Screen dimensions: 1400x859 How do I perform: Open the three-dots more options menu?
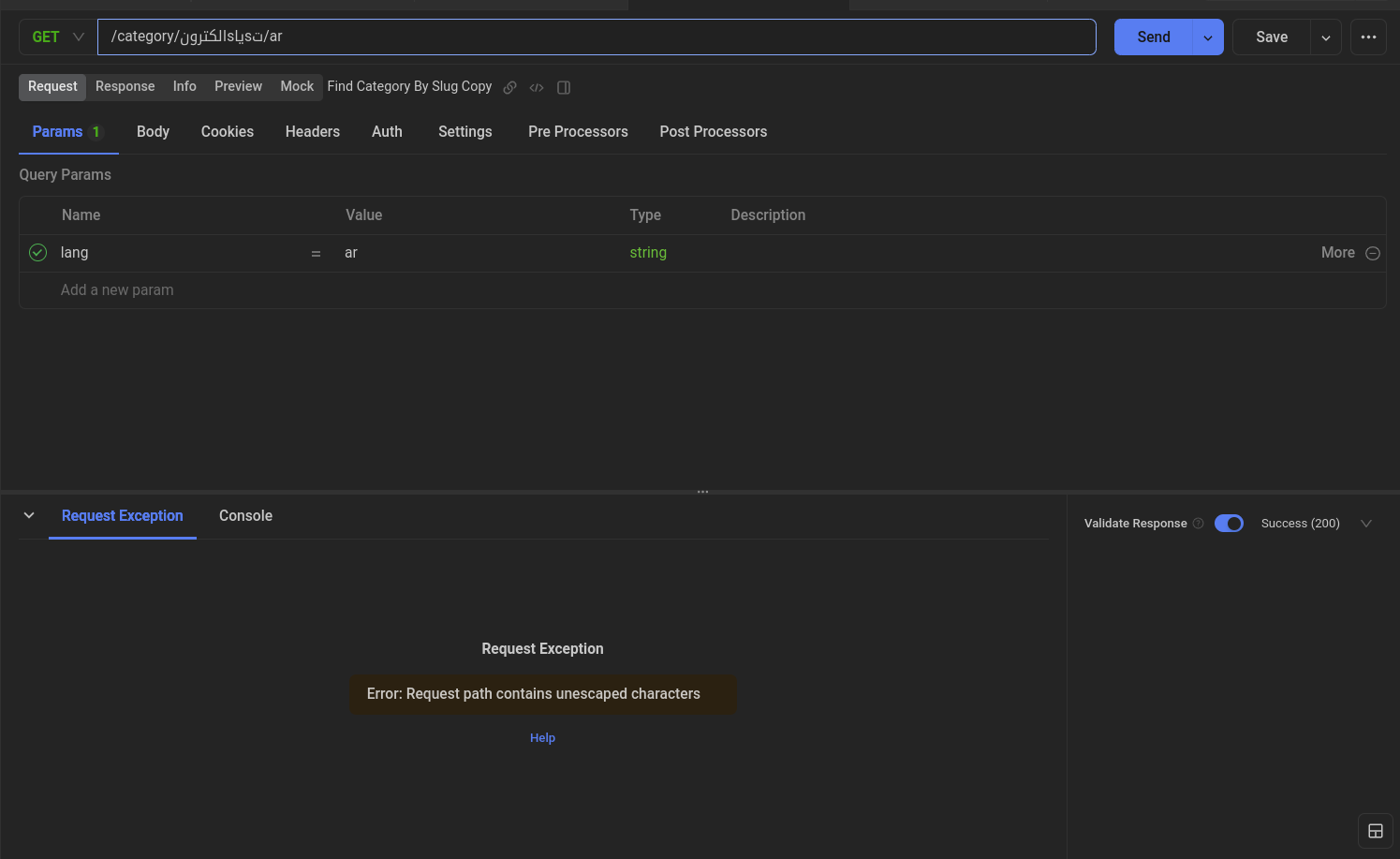coord(1368,37)
